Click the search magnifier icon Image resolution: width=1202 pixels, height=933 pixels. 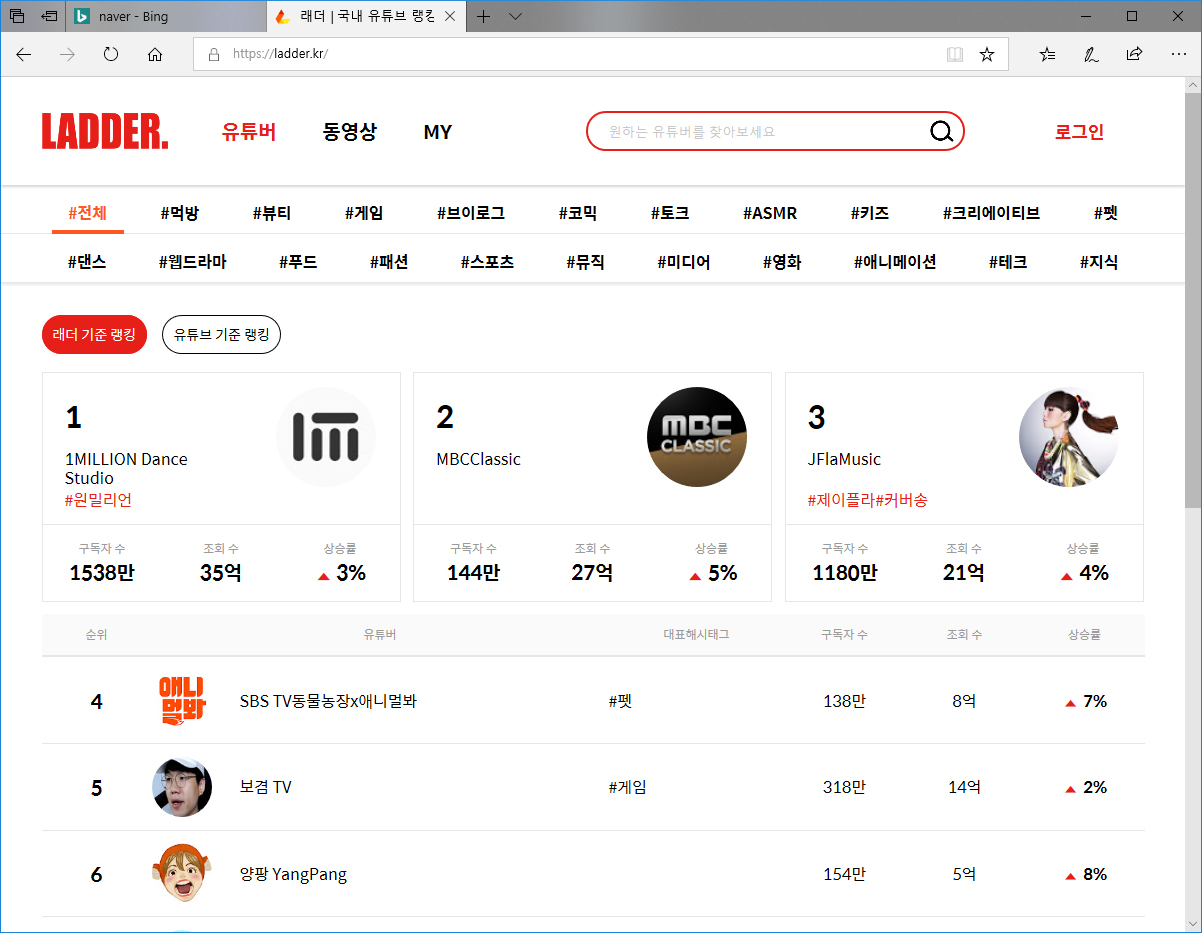tap(941, 132)
